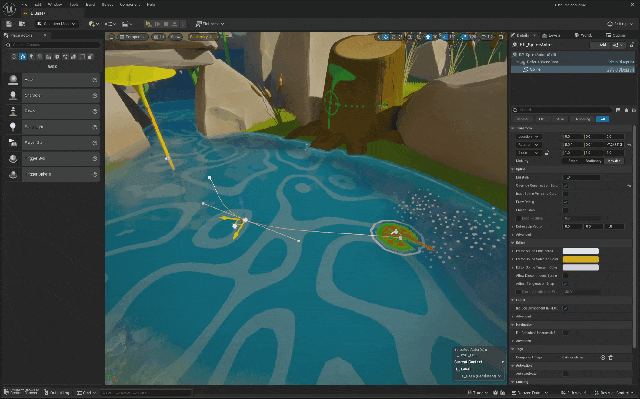This screenshot has height=399, width=640.
Task: Open the surface snapping icon in the viewport toolbar
Action: (418, 37)
